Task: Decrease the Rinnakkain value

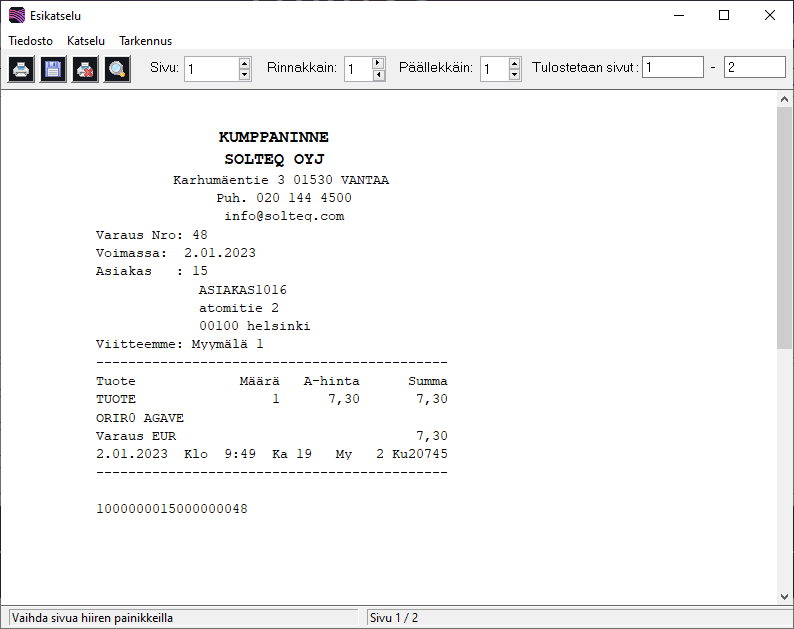Action: point(378,74)
